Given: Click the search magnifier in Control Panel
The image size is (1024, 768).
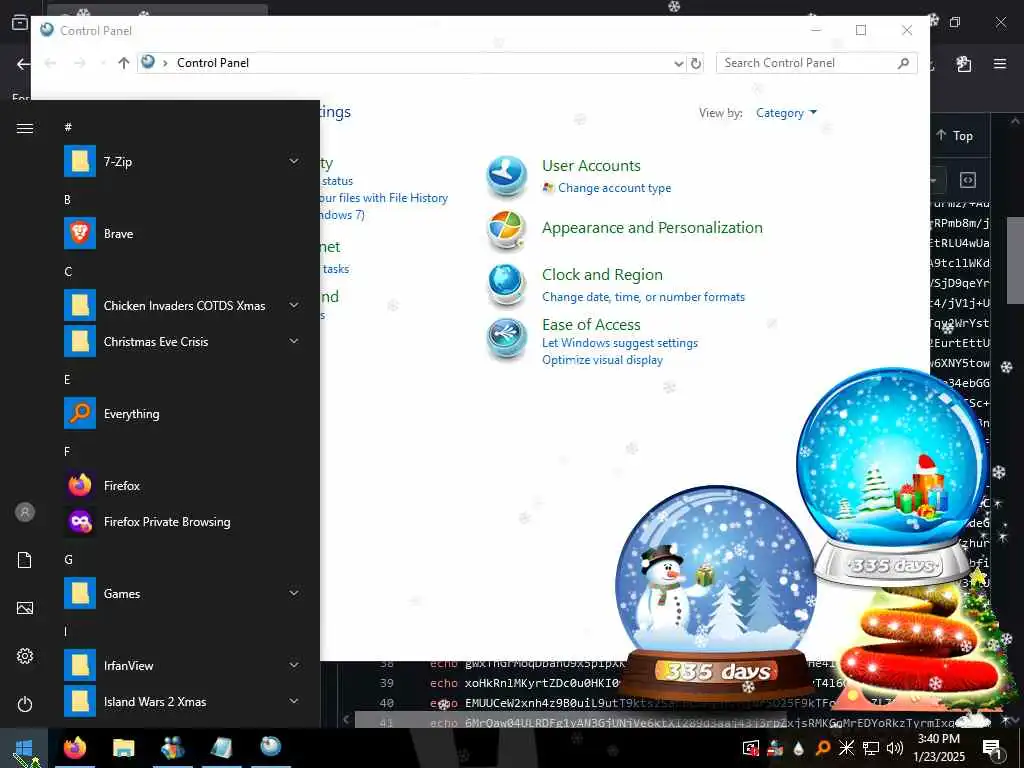Looking at the screenshot, I should [904, 63].
